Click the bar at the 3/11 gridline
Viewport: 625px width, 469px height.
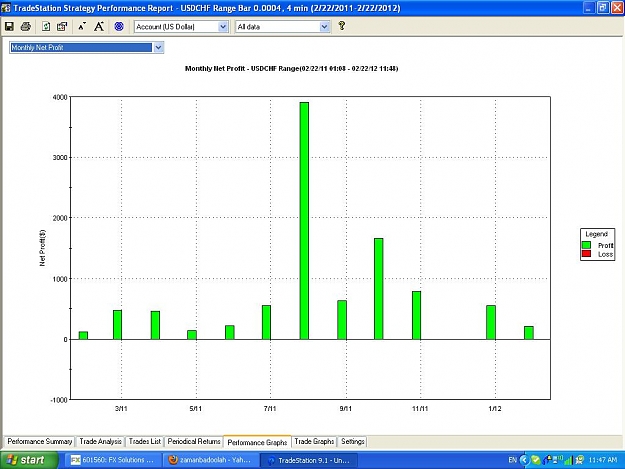click(x=117, y=325)
